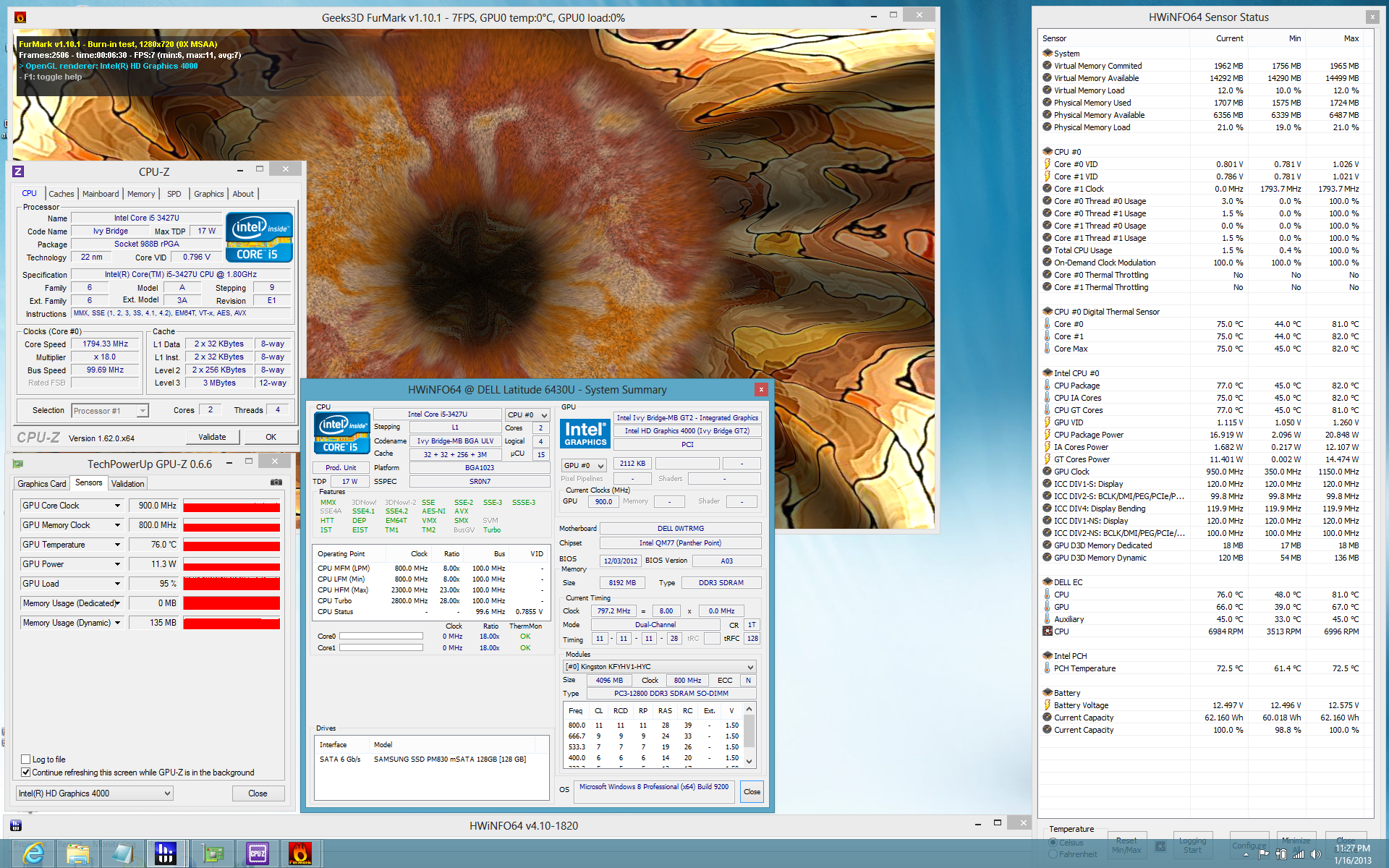This screenshot has height=868, width=1389.
Task: Open File Explorer from the taskbar
Action: coord(77,854)
